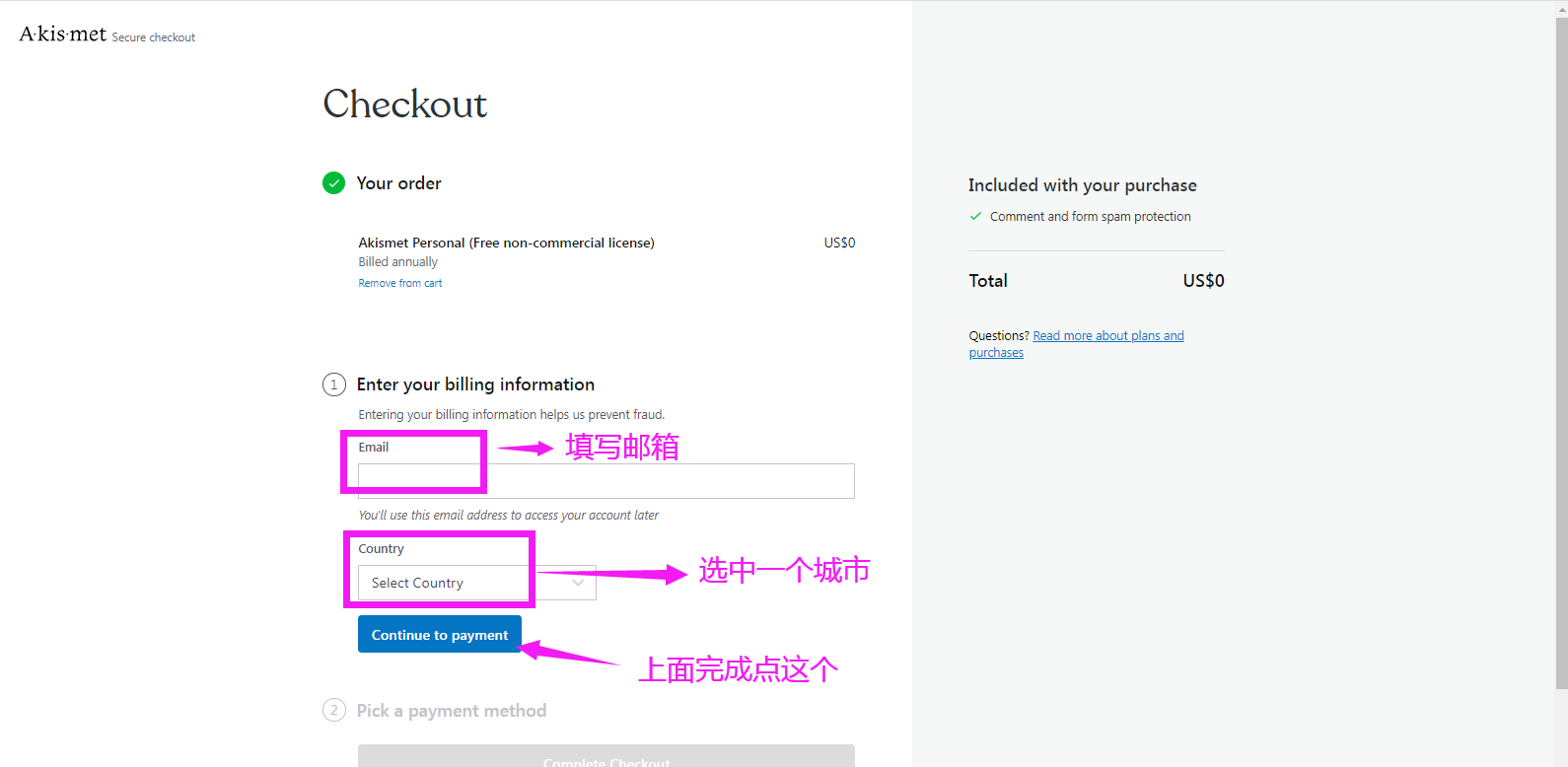Click the Email input field

pyautogui.click(x=606, y=481)
